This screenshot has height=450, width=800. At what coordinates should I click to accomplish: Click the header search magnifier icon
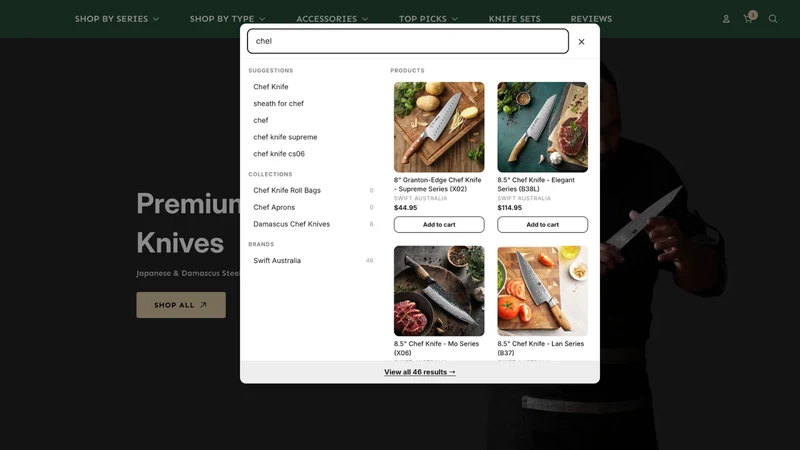click(x=773, y=19)
